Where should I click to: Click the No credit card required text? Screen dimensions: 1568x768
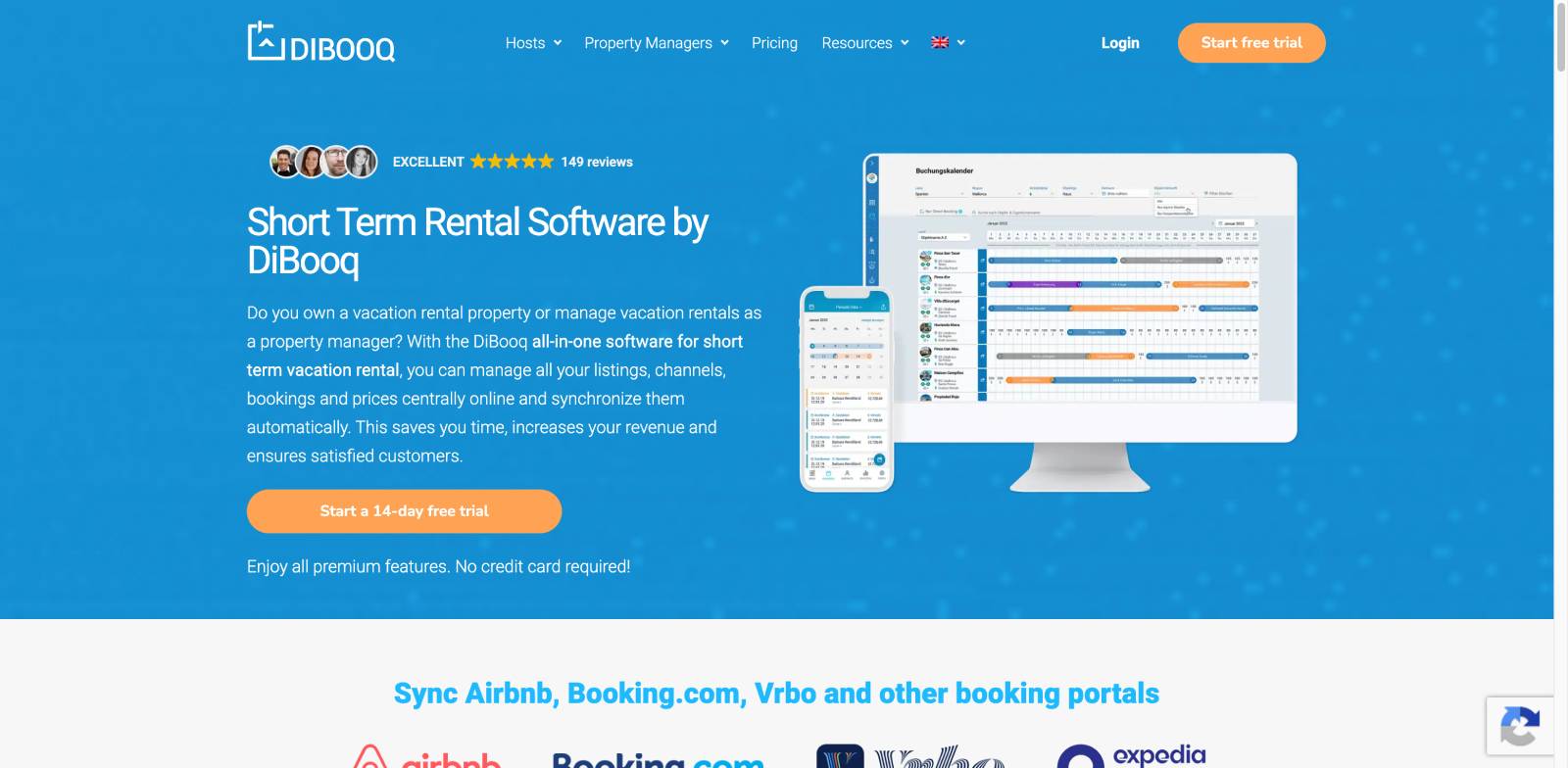542,566
